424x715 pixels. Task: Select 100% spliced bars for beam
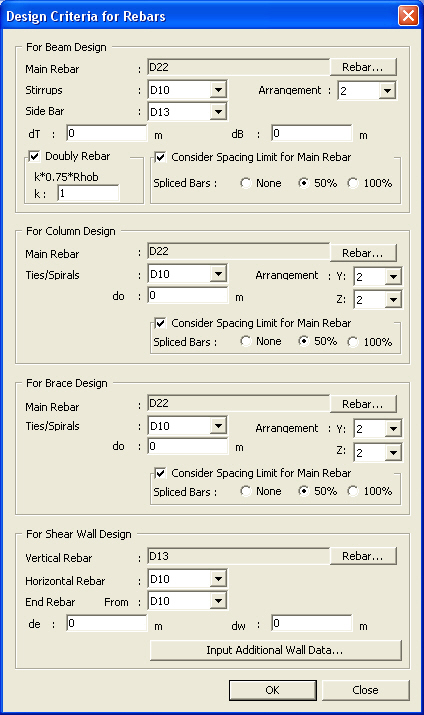coord(353,183)
